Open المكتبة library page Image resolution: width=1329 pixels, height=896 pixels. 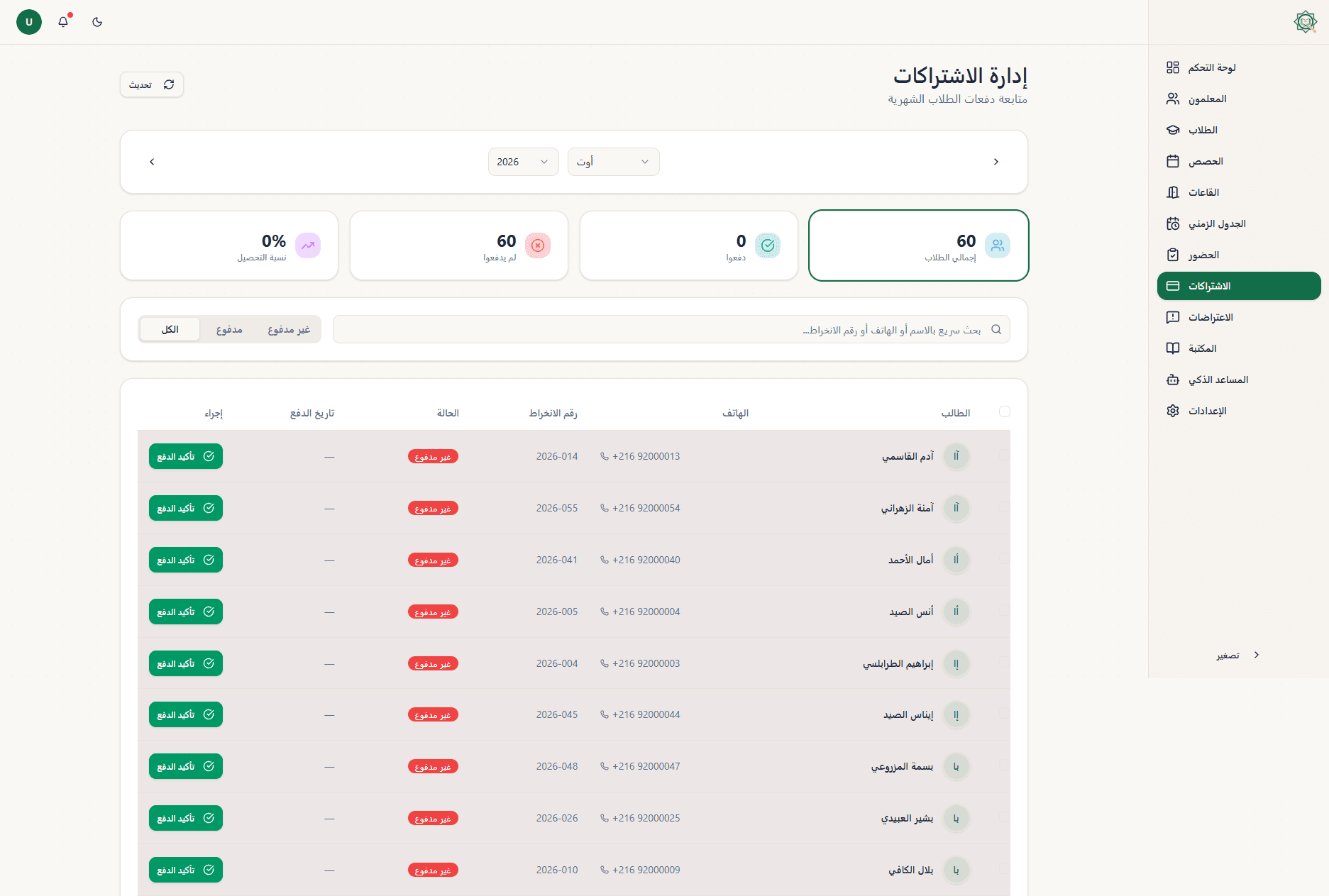[1239, 348]
